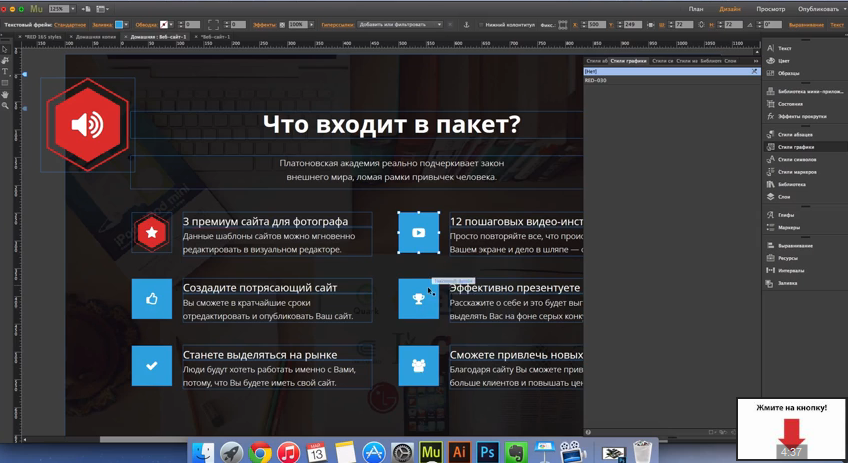848x463 pixels.
Task: Click the Гиперссылки label
Action: (x=337, y=25)
